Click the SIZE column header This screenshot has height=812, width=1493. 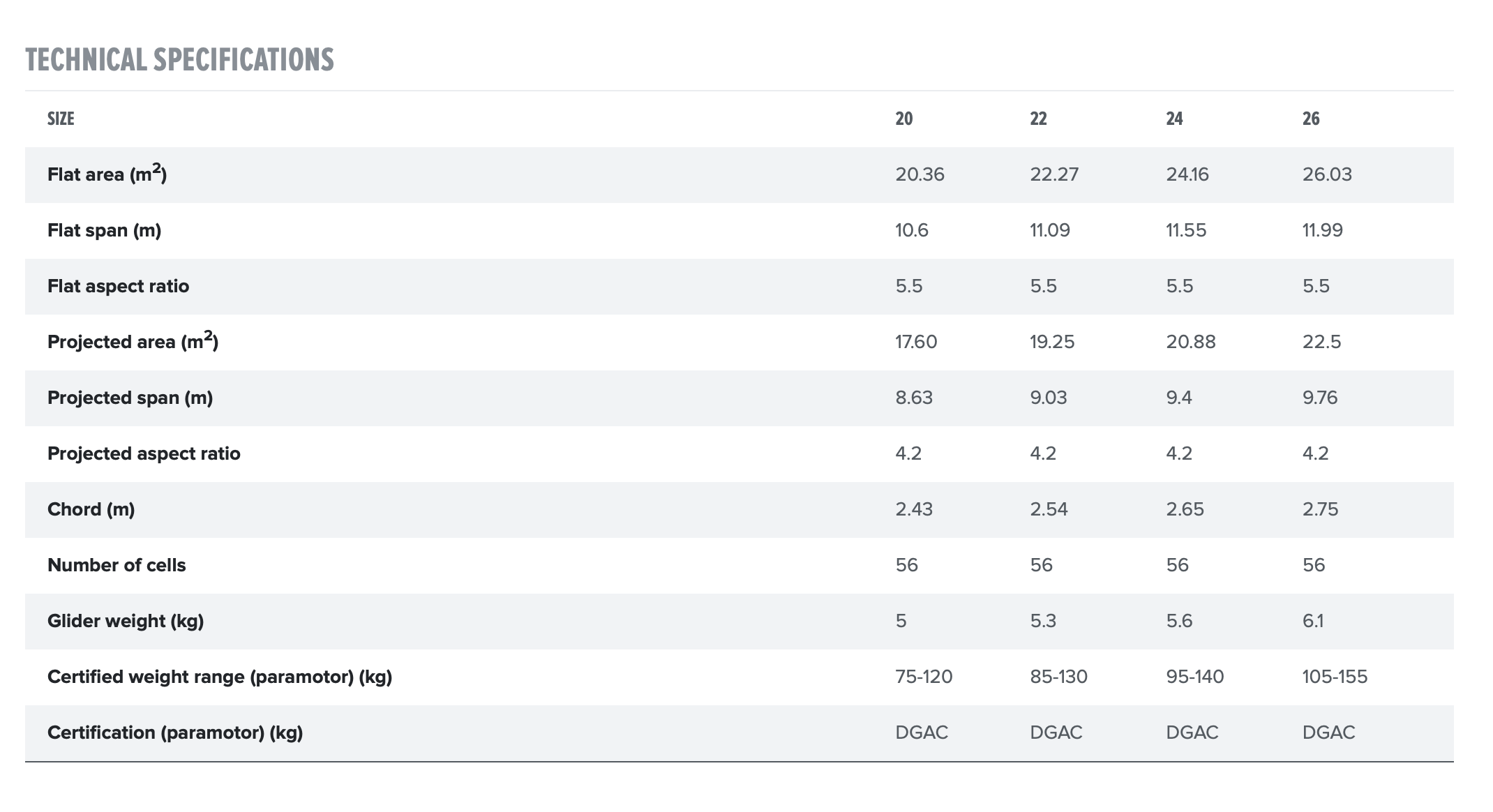tap(61, 119)
